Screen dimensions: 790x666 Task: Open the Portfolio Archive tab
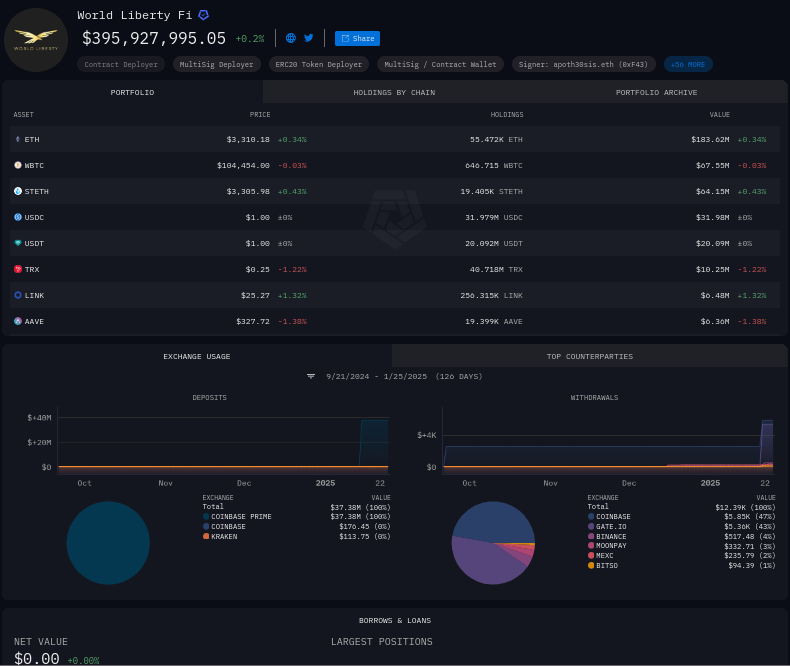click(x=656, y=92)
